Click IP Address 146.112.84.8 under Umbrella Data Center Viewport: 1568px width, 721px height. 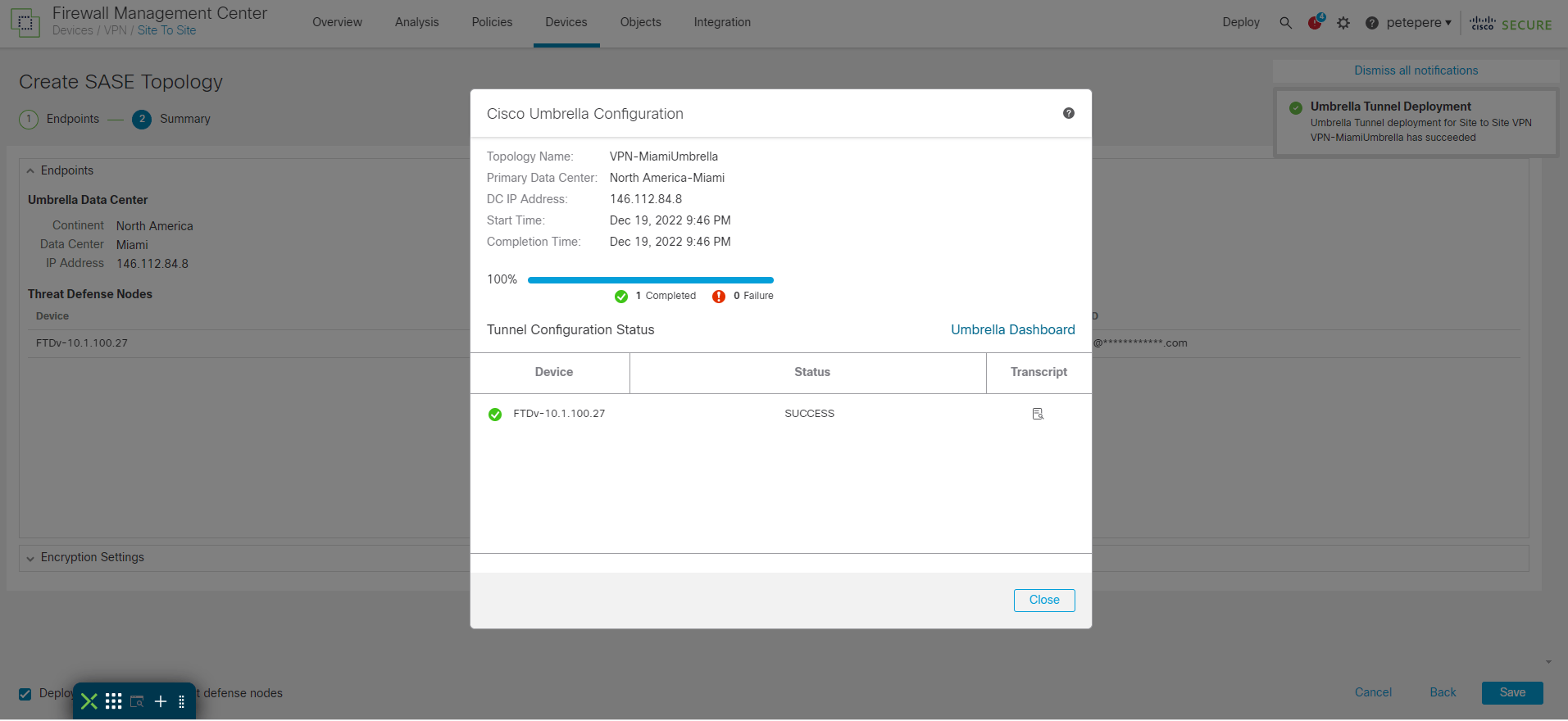[152, 264]
